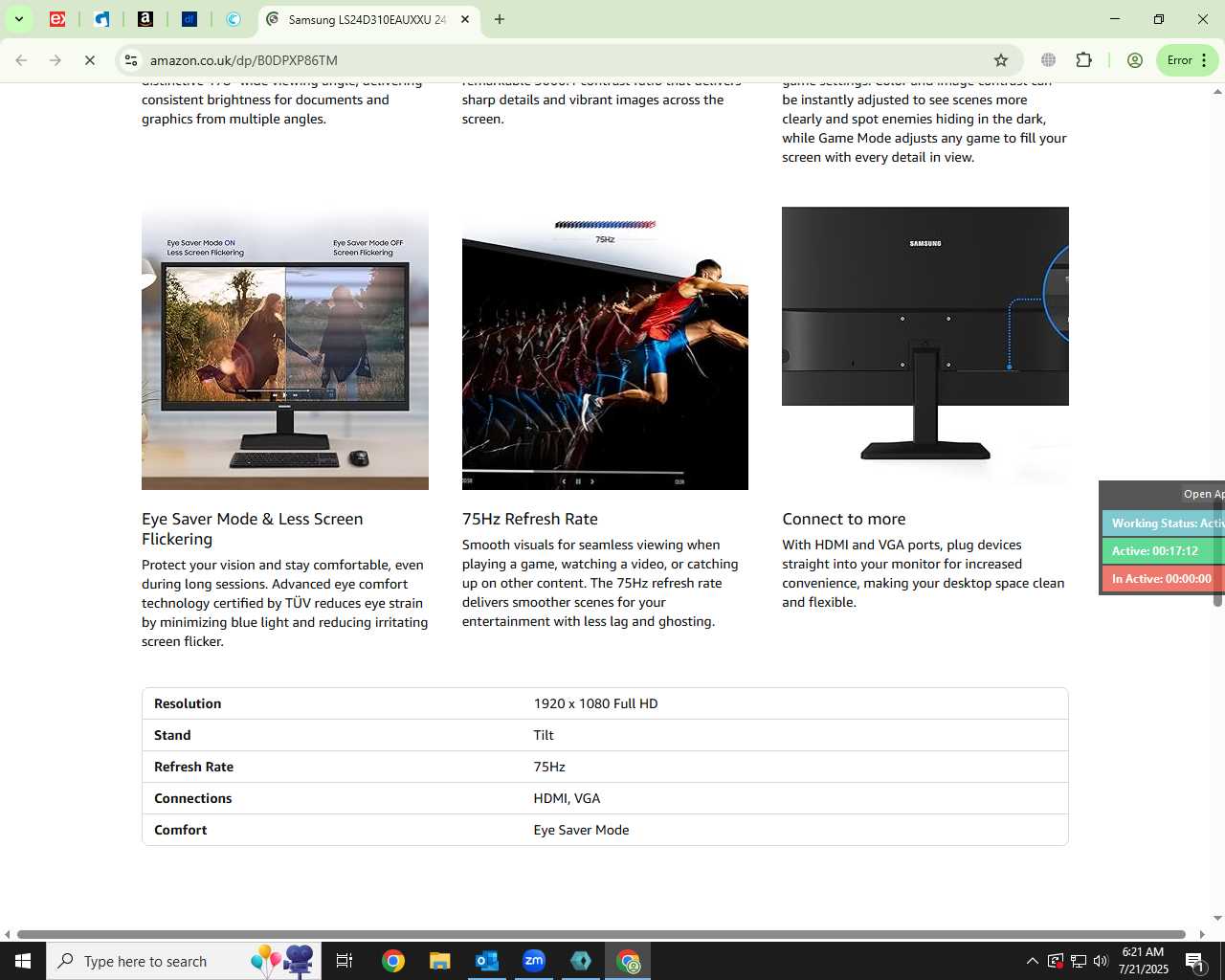Close the Samsung LS24D310EAUXXU tab

465,19
